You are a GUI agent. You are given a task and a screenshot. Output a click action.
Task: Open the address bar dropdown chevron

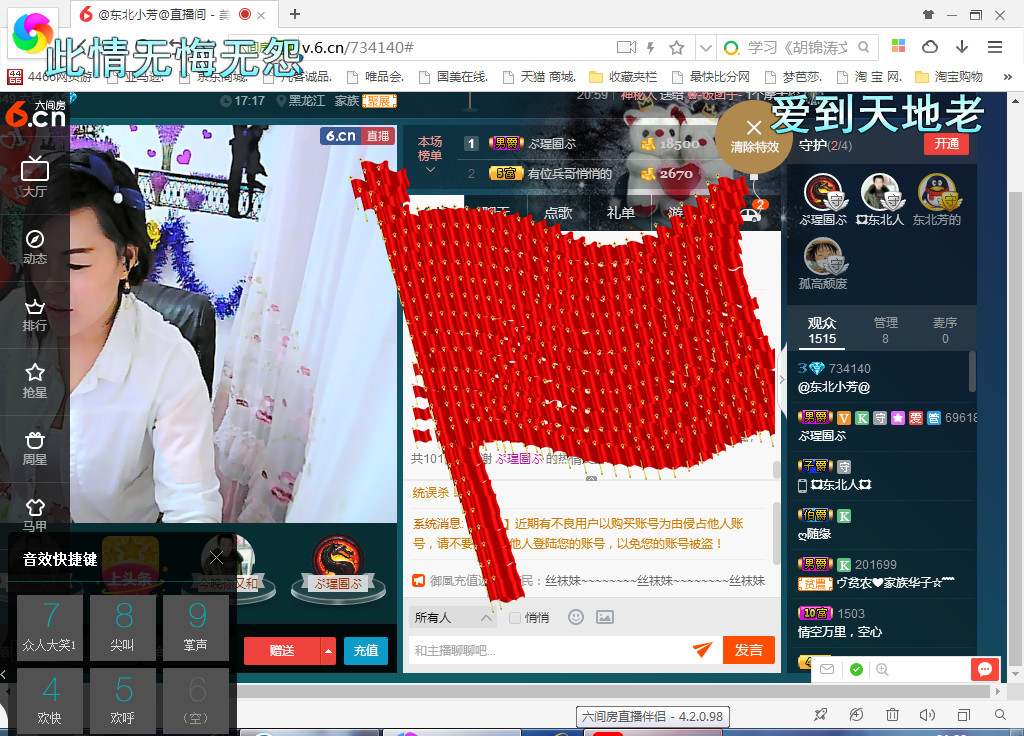pyautogui.click(x=705, y=48)
